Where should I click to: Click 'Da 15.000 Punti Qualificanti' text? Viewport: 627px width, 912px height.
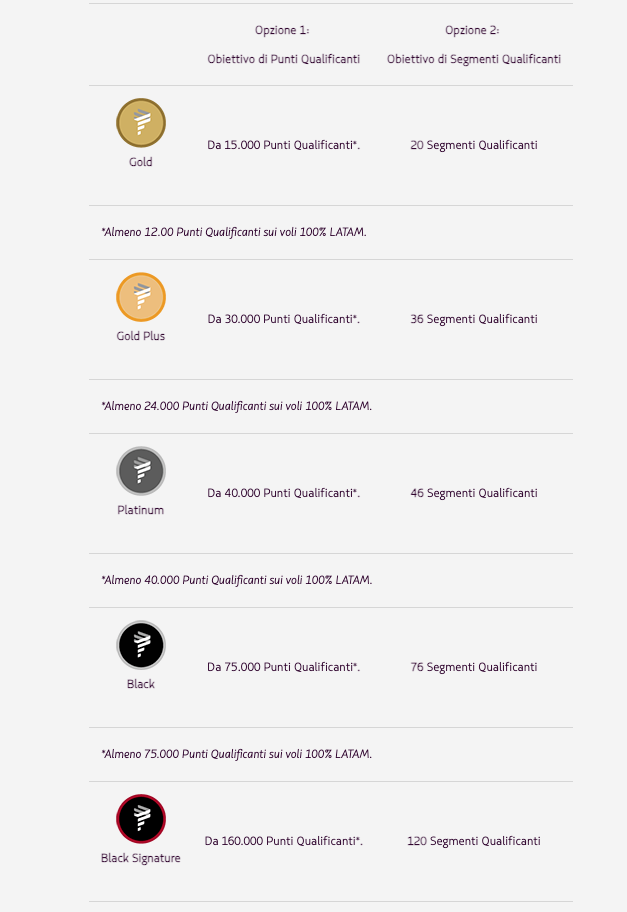pyautogui.click(x=283, y=145)
